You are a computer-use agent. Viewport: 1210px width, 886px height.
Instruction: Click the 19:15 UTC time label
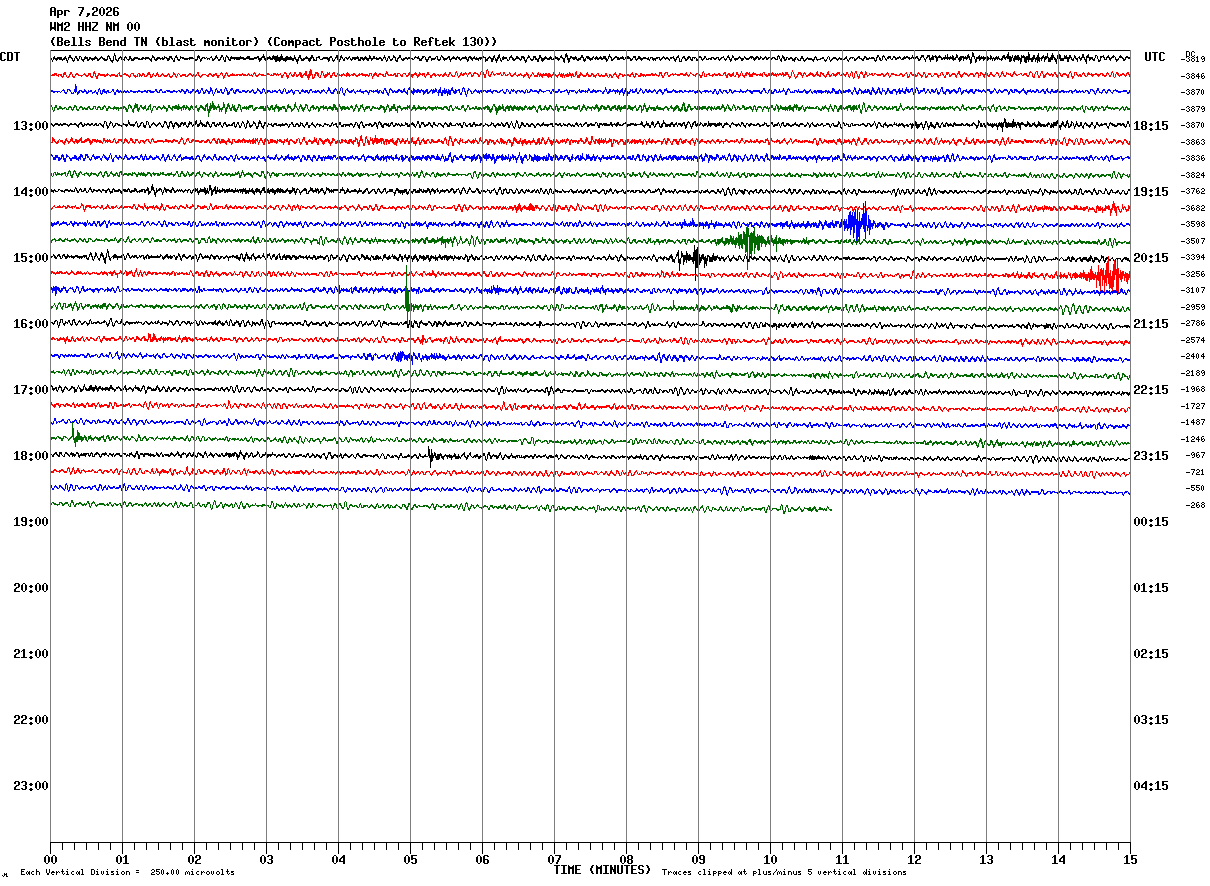point(1151,192)
